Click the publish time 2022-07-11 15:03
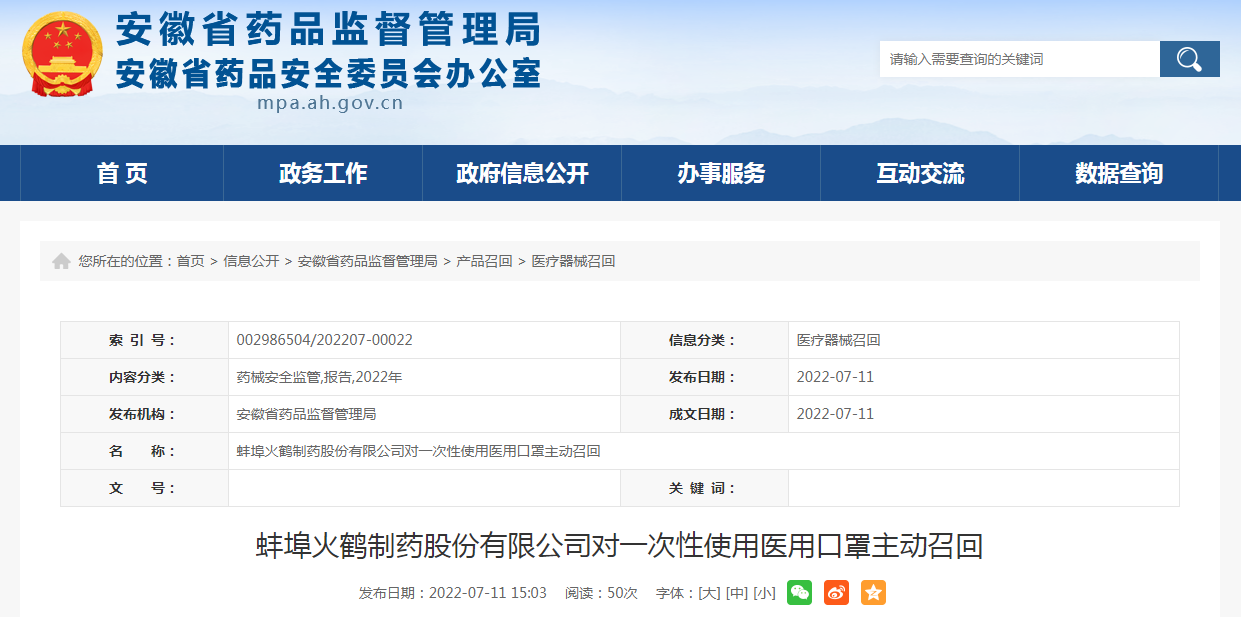 coord(488,593)
